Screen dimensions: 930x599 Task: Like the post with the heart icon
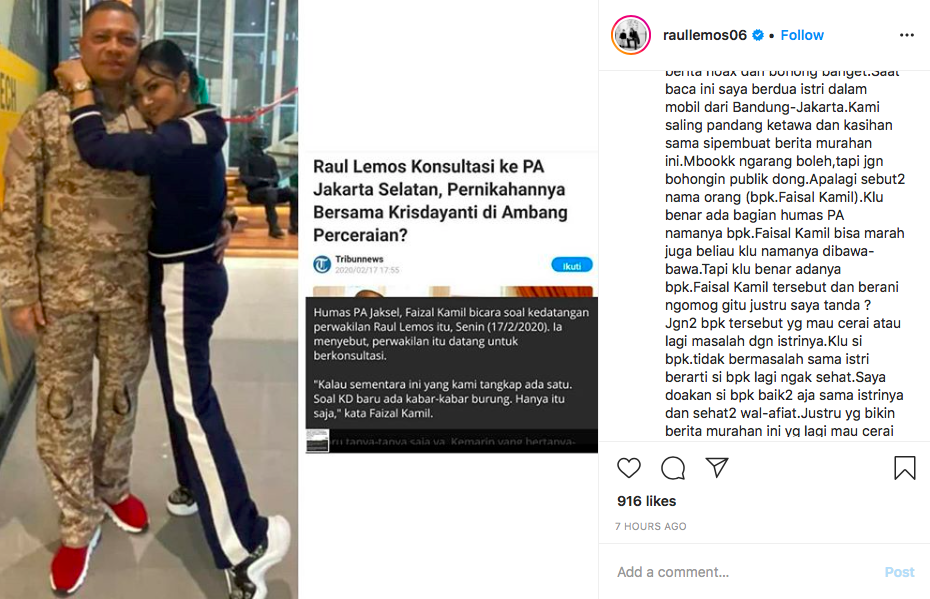click(629, 468)
